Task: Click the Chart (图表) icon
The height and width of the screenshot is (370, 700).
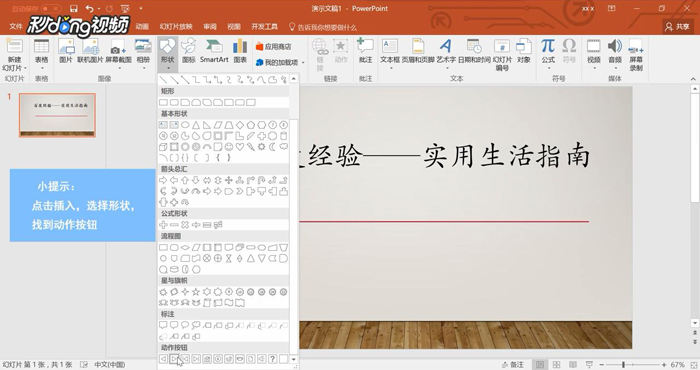Action: coord(240,51)
